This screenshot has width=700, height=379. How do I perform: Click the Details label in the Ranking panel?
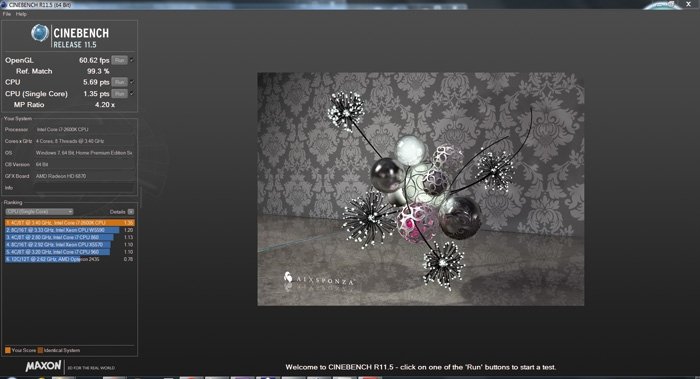[x=117, y=212]
